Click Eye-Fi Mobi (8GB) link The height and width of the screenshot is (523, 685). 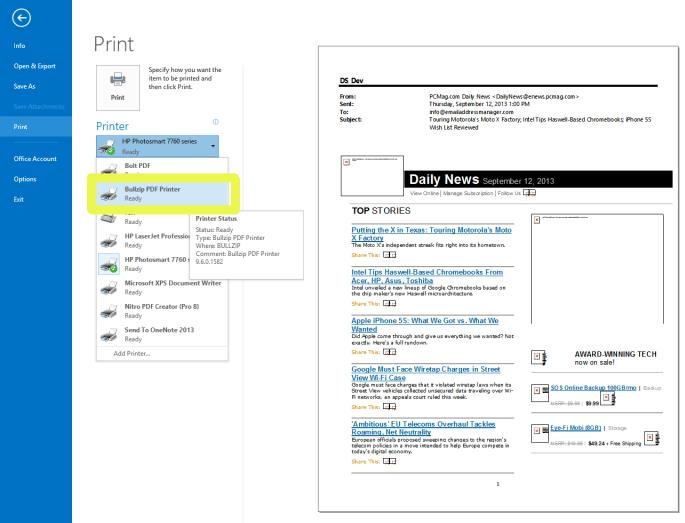click(x=575, y=428)
